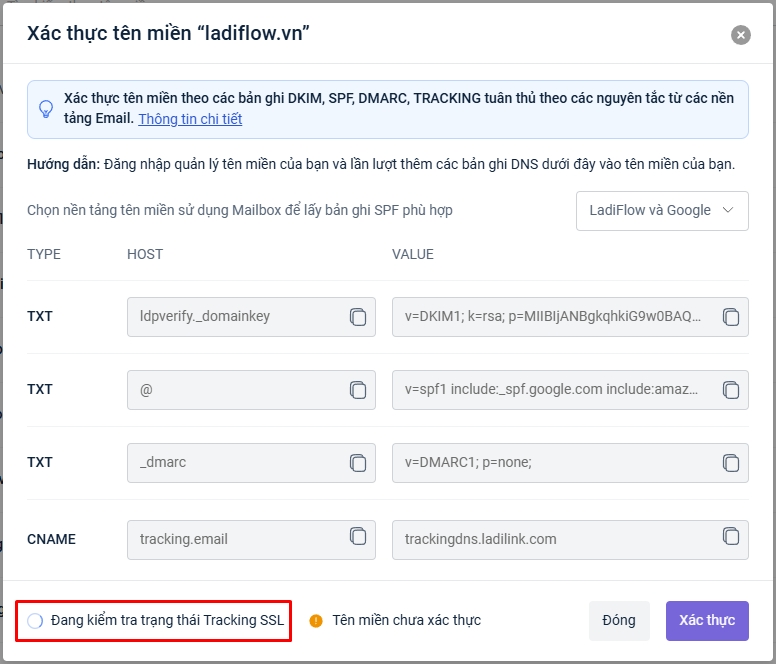Screen dimensions: 776x664
Task: Click the lightbulb info icon
Action: (x=46, y=109)
